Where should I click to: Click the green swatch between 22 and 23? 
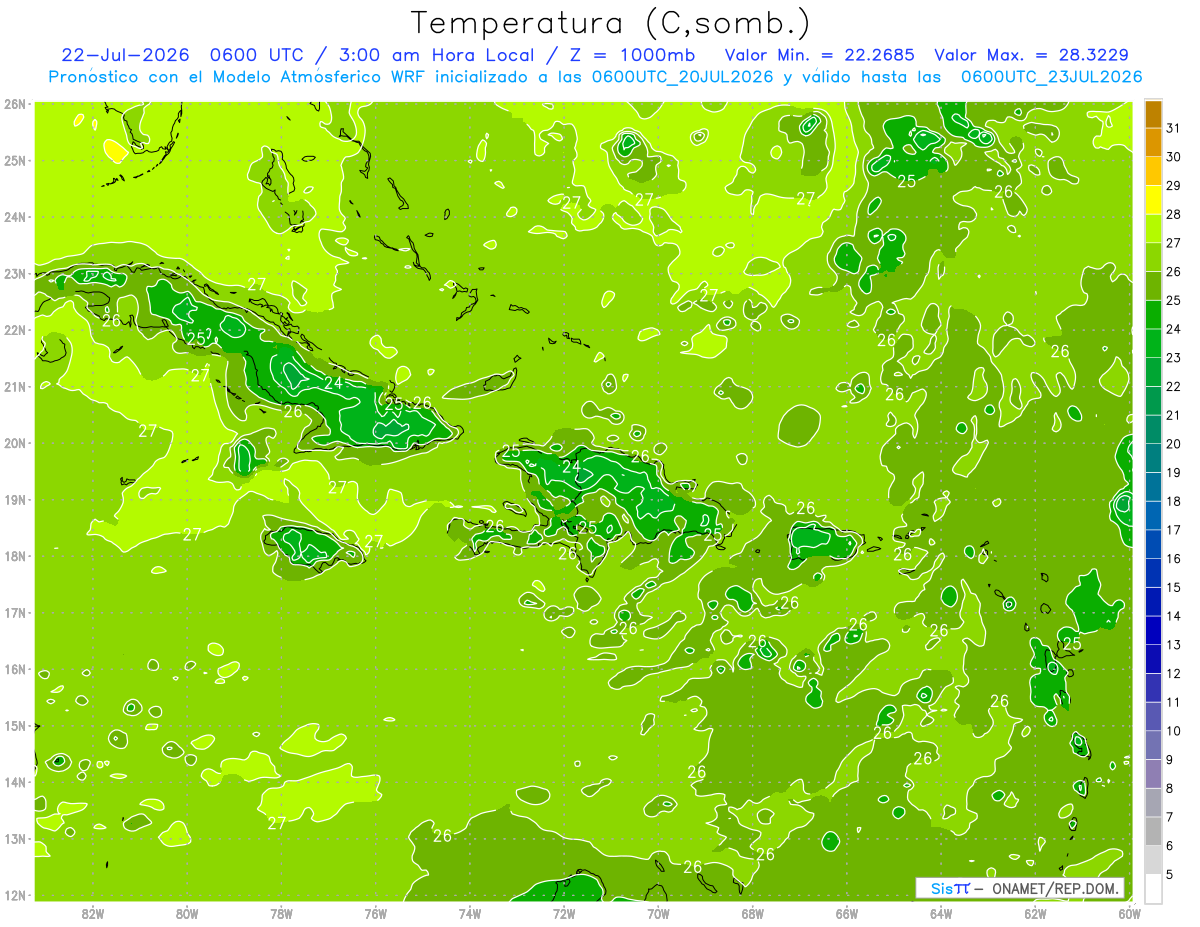(1153, 372)
